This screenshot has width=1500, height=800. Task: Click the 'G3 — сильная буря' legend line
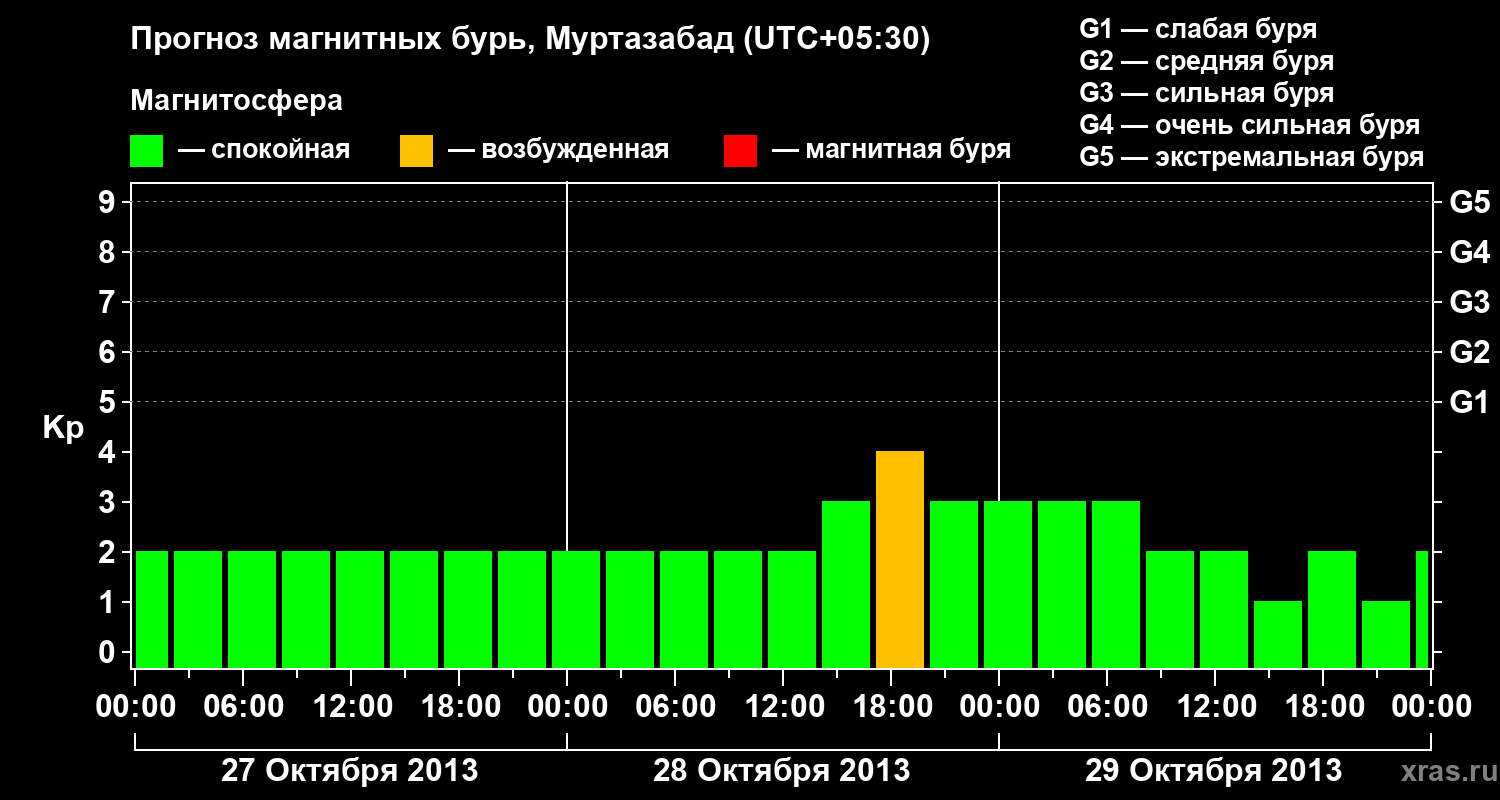pyautogui.click(x=1207, y=93)
